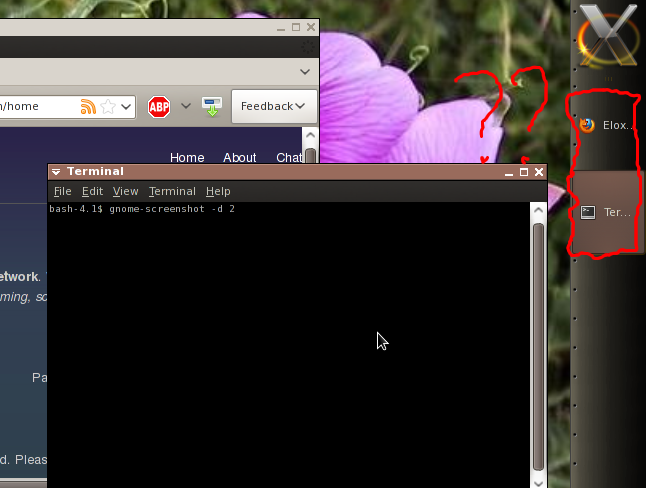Click the Terminal vertical scrollbar thumb
Viewport: 646px width, 488px height.
tap(538, 346)
